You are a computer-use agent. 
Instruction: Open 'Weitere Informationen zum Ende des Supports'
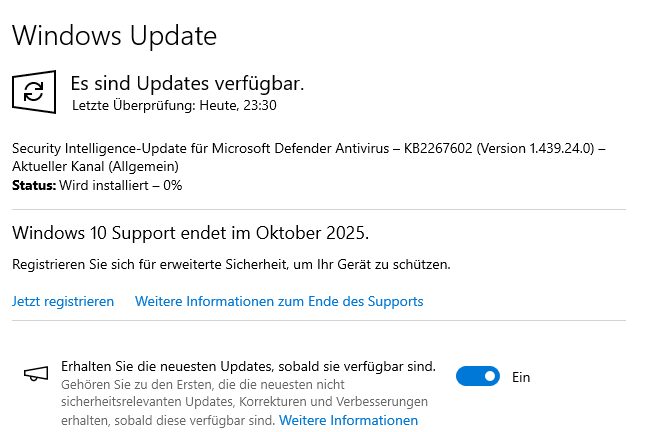pos(279,301)
